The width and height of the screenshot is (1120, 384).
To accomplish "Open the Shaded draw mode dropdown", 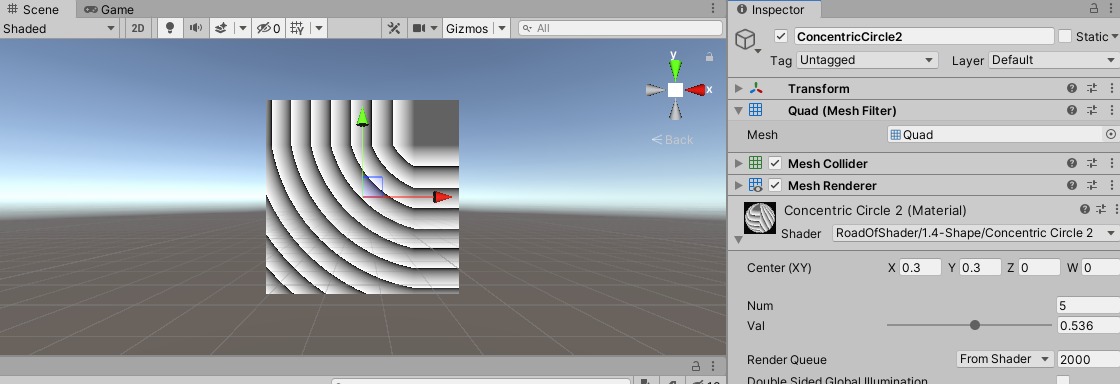I will pos(59,29).
